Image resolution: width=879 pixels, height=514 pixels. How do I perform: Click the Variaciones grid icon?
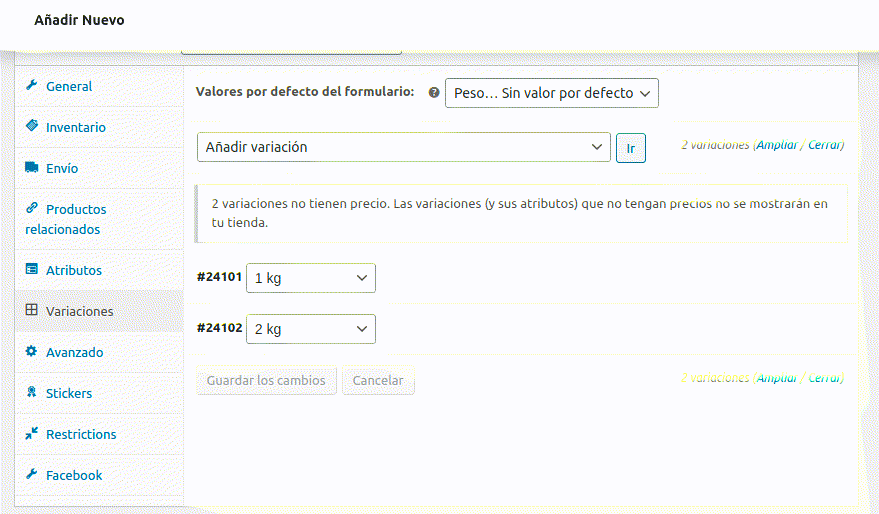point(32,311)
